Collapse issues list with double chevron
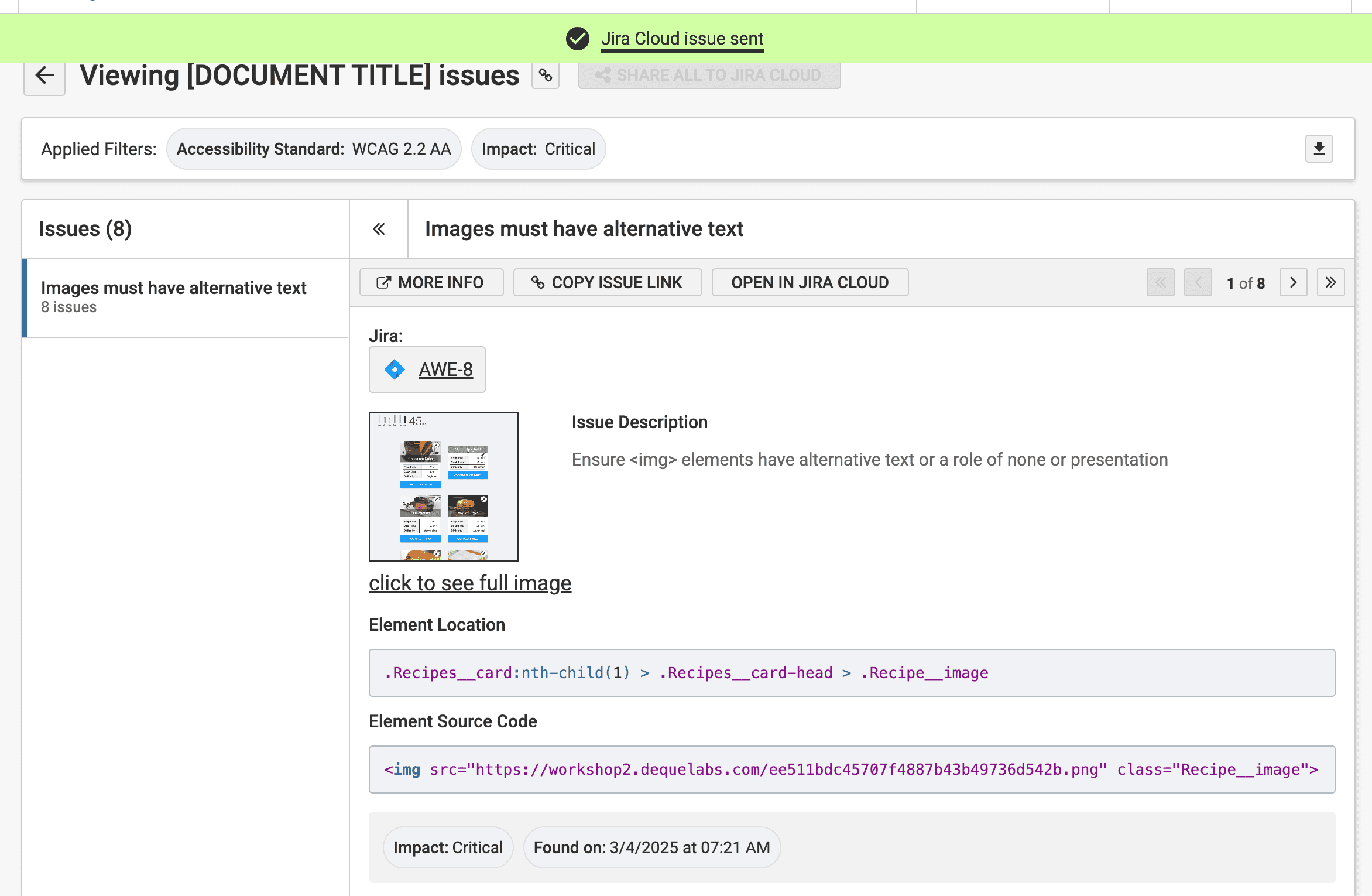The image size is (1372, 896). (379, 229)
